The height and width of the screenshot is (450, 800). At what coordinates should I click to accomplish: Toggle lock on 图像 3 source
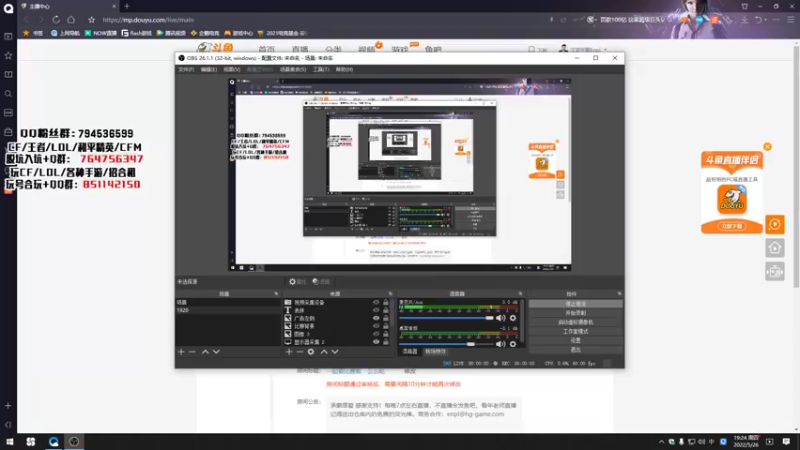coord(386,334)
